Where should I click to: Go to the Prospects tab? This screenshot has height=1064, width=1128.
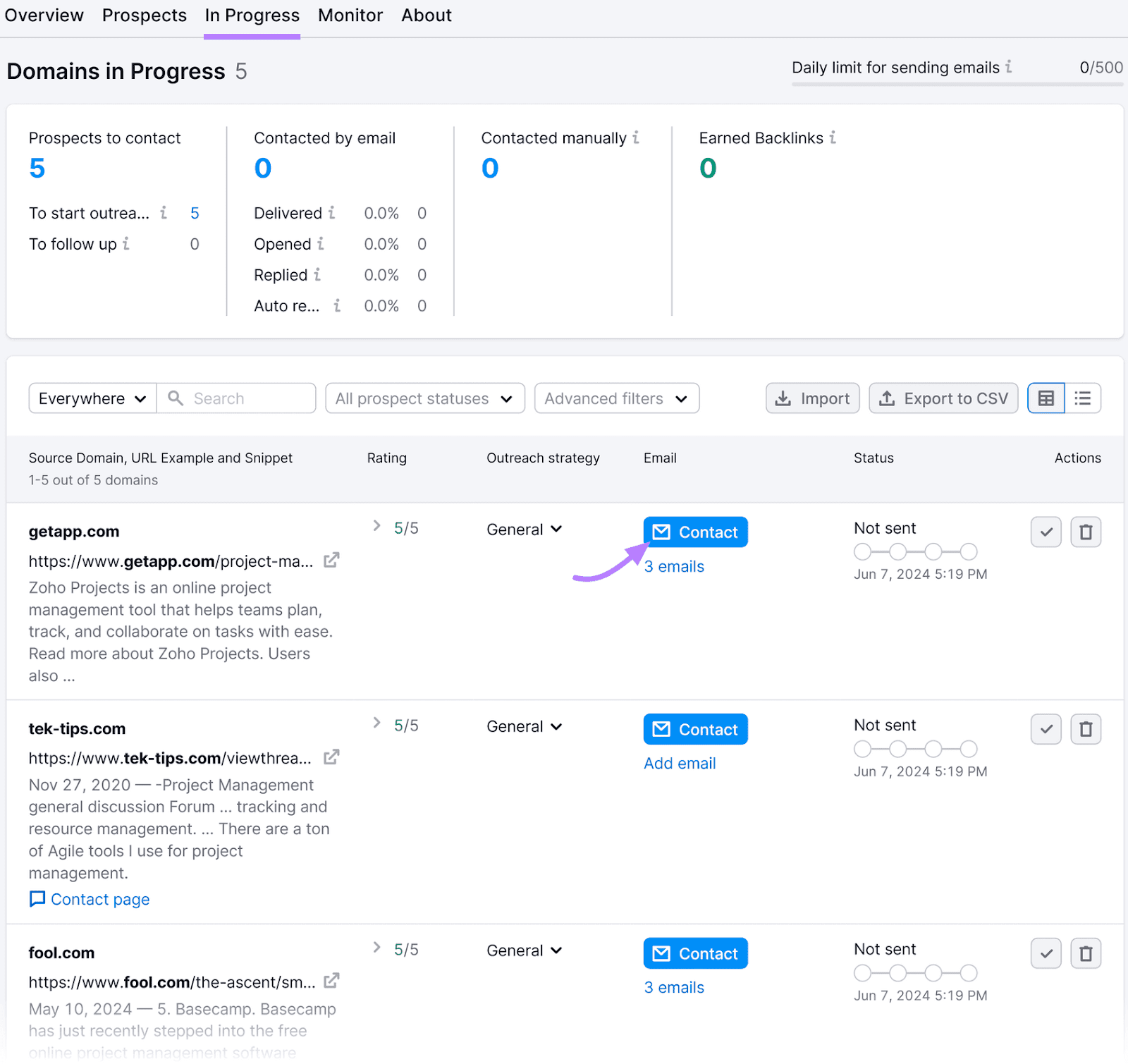pyautogui.click(x=144, y=15)
